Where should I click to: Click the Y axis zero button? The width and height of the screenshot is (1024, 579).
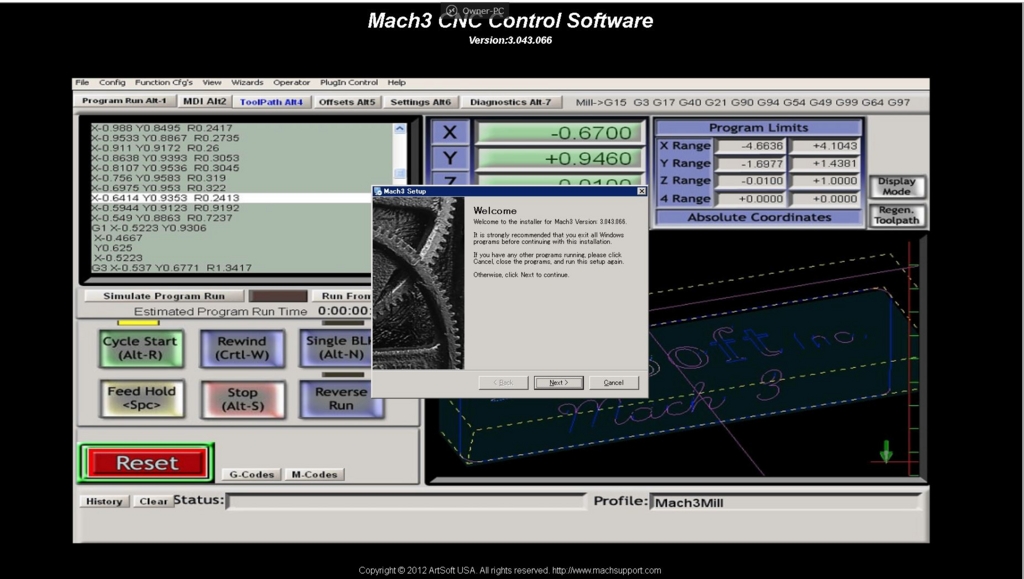point(449,158)
